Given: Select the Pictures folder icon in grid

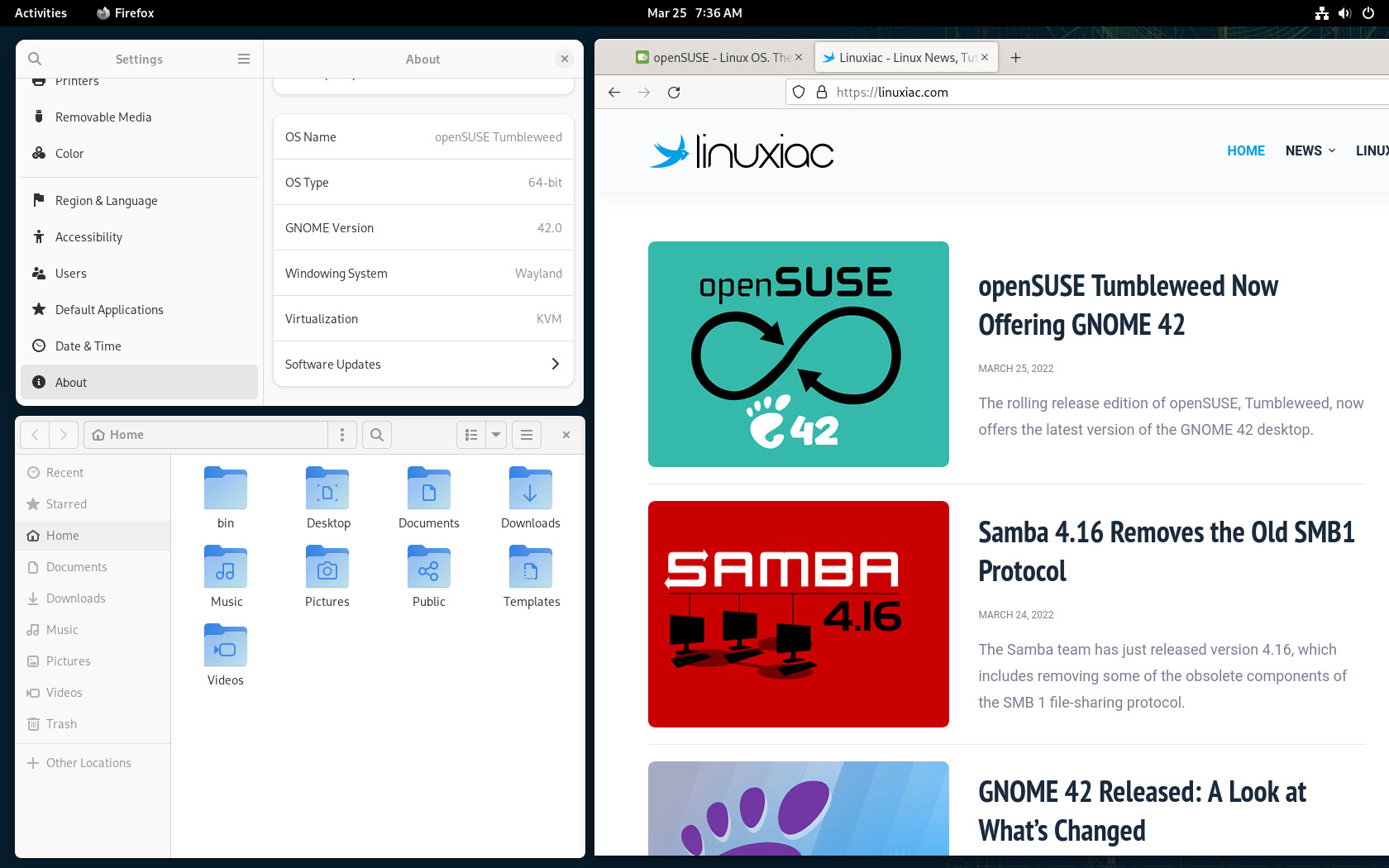Looking at the screenshot, I should pyautogui.click(x=327, y=567).
